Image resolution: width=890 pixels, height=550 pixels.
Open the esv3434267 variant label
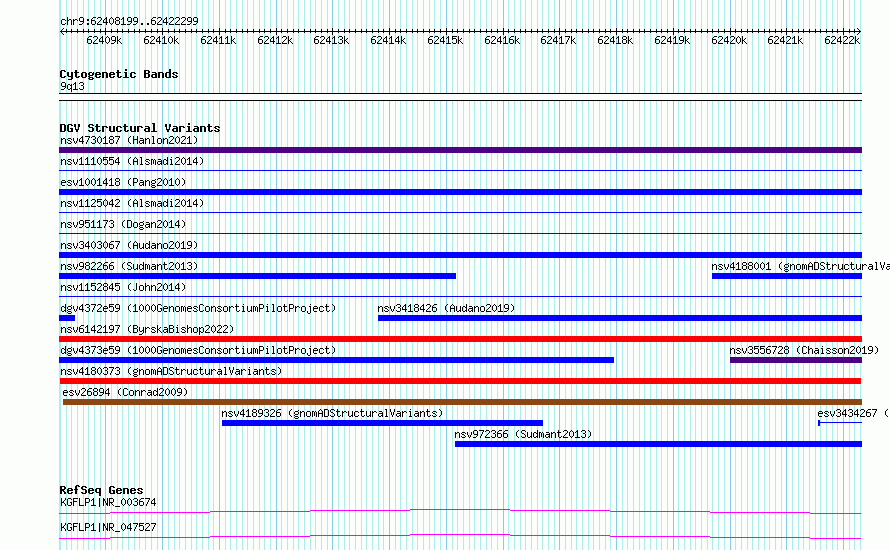pos(853,413)
